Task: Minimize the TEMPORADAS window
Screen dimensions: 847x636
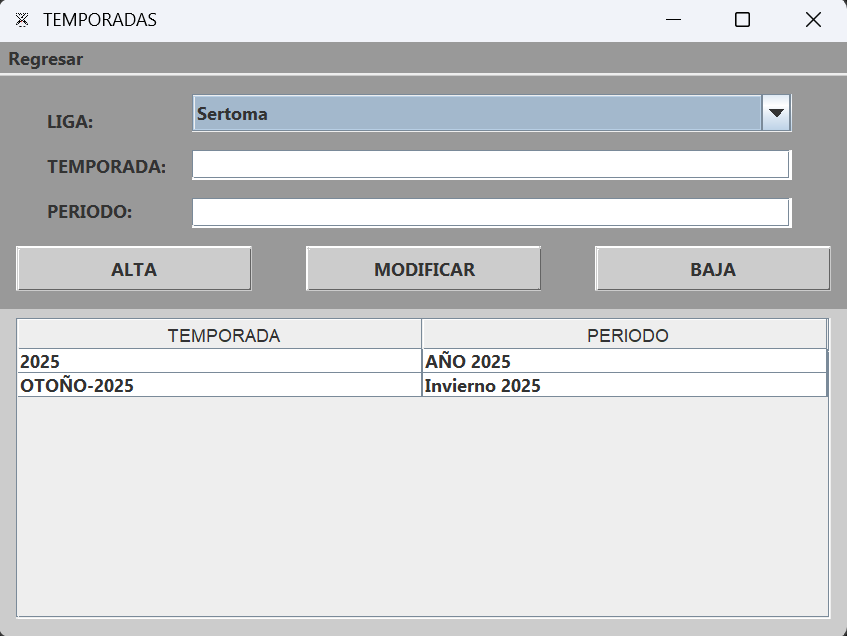Action: 673,20
